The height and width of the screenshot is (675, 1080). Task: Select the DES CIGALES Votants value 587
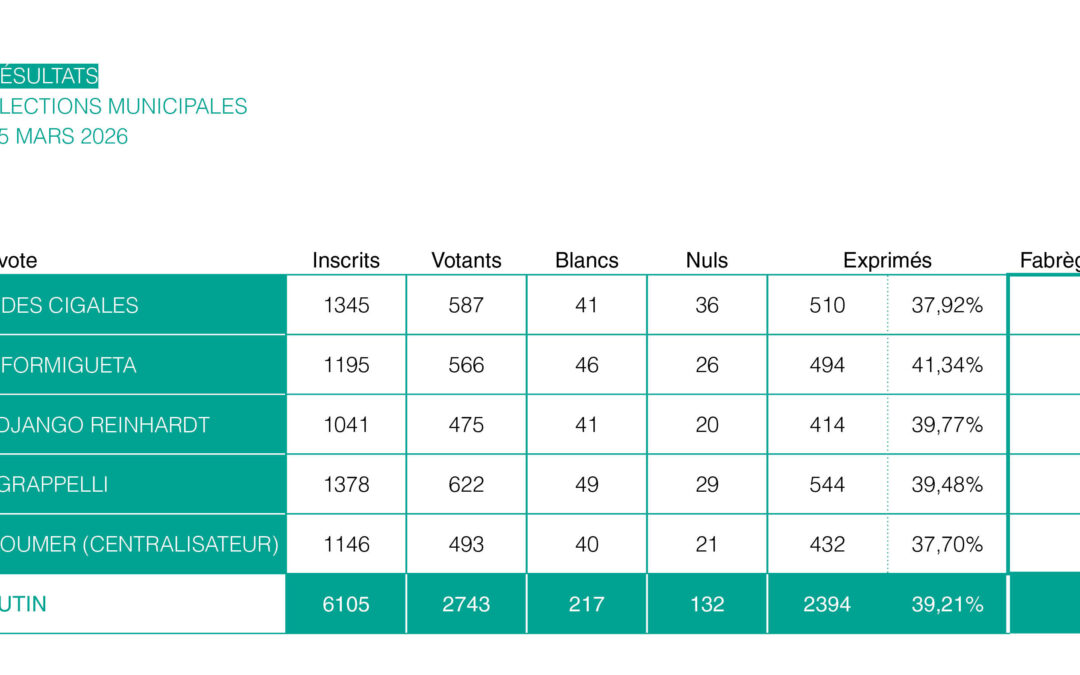(466, 305)
